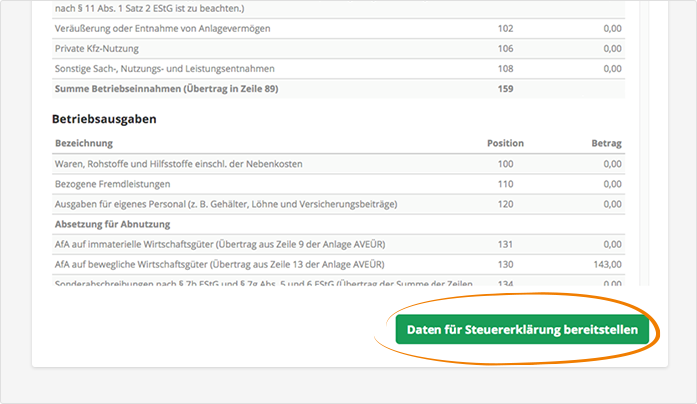
Task: Click position number 102
Action: click(x=505, y=28)
